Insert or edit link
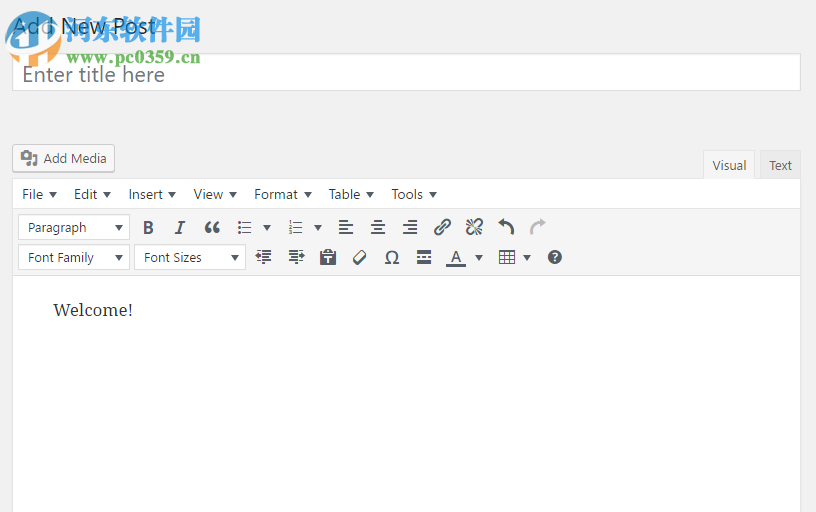The height and width of the screenshot is (512, 816). pos(442,227)
